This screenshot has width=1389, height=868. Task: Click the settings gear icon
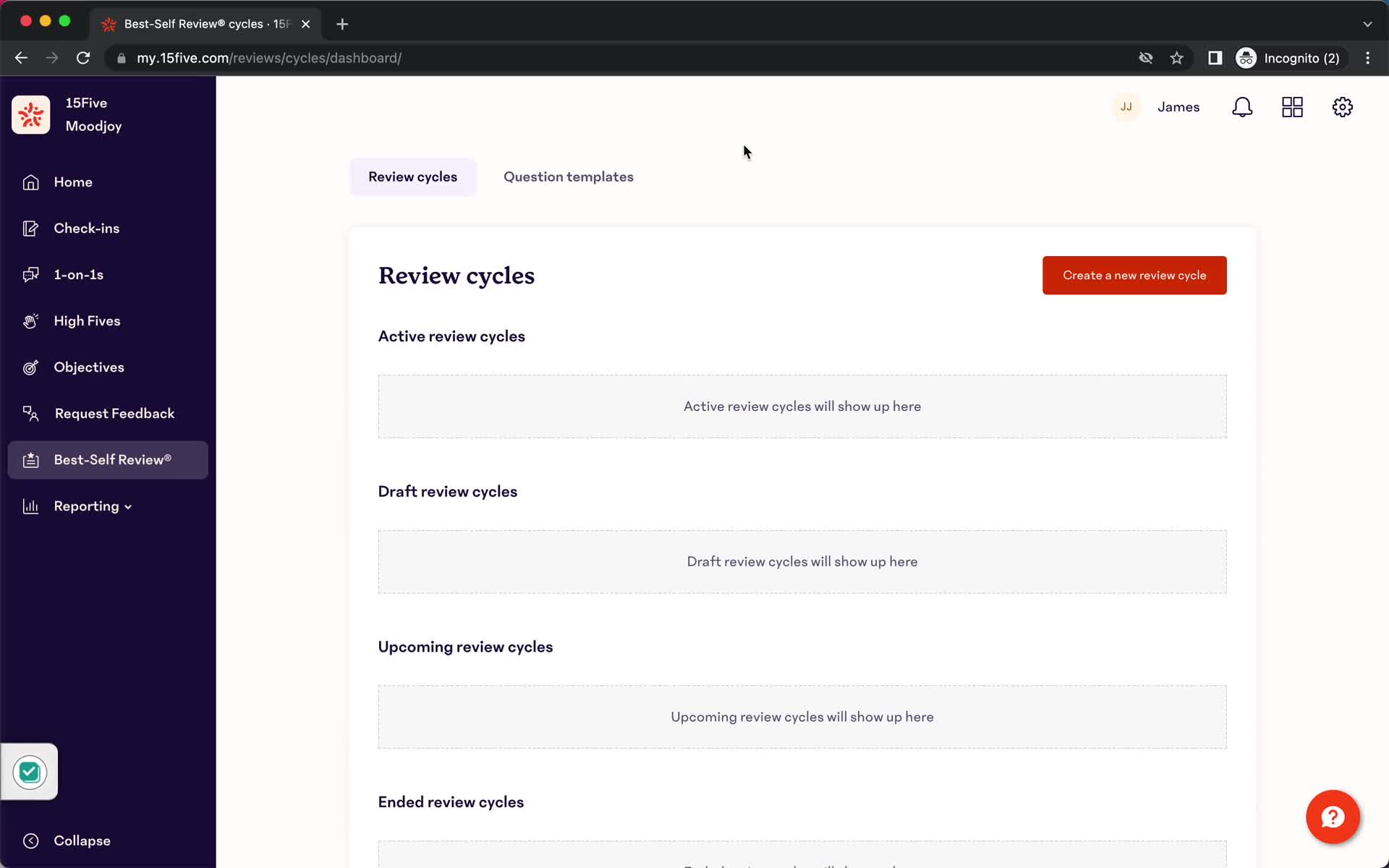[x=1343, y=107]
